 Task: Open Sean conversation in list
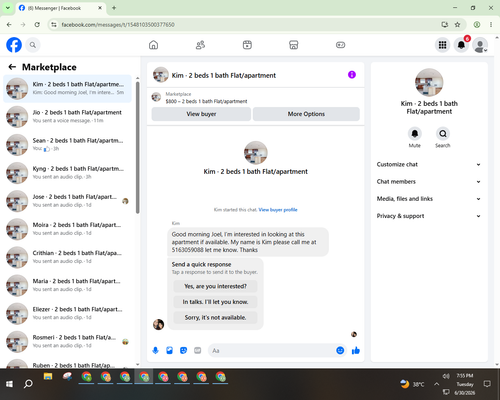click(x=67, y=145)
